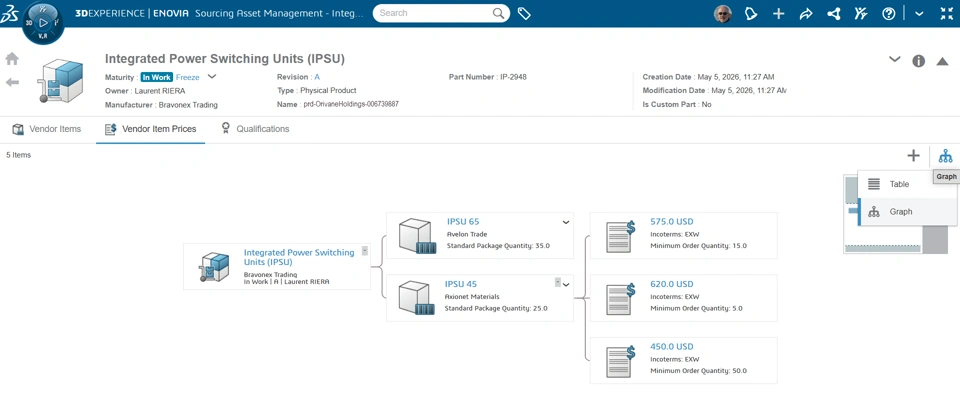Open the 3DEXPERIENCE compass
The image size is (960, 404).
pyautogui.click(x=42, y=23)
